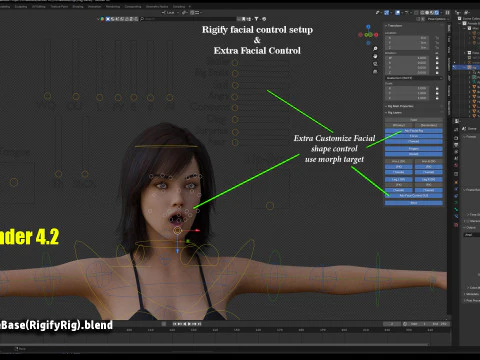
Task: Click the timeline horizontal scrollbar
Action: (x=214, y=344)
